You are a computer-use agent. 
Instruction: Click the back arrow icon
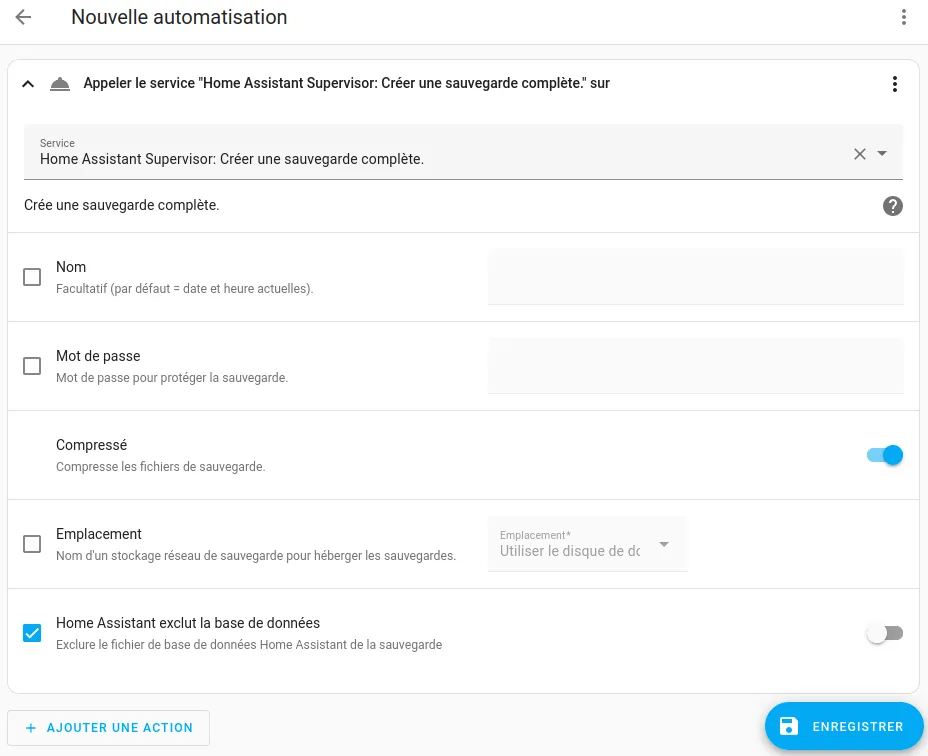pos(22,17)
